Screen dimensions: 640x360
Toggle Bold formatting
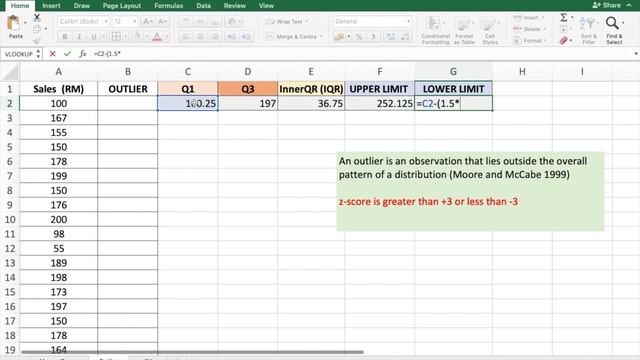[64, 37]
